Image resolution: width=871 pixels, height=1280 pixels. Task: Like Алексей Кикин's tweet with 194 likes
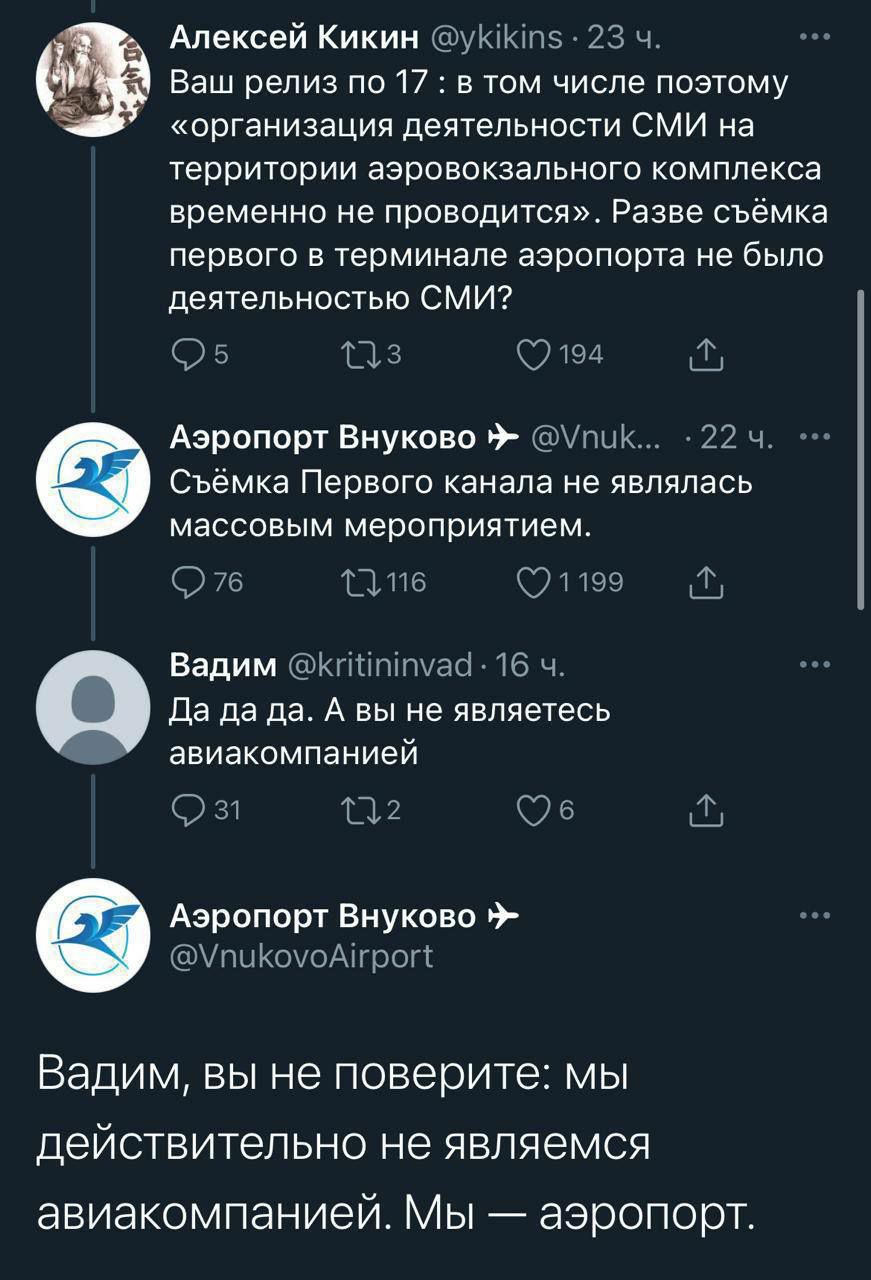(529, 353)
